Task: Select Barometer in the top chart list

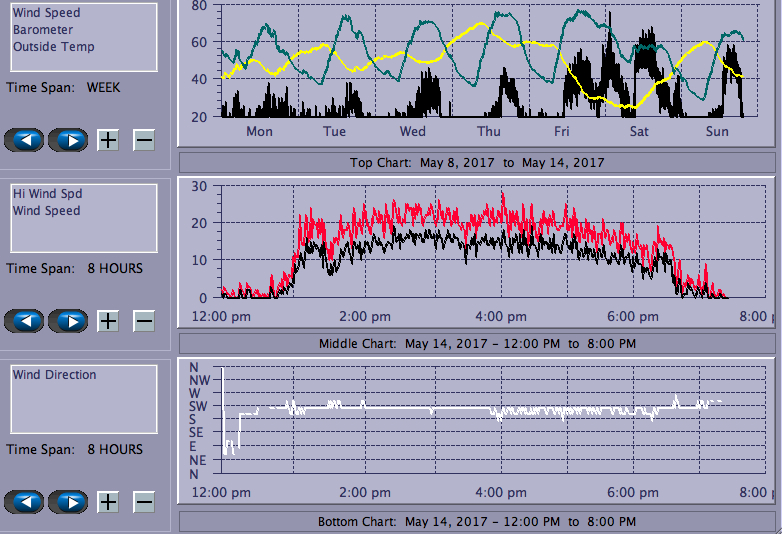Action: (43, 30)
